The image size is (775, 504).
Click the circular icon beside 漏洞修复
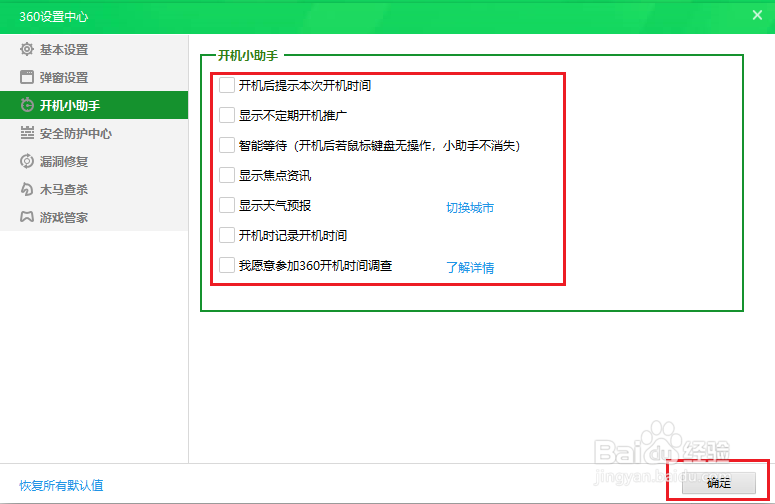tap(27, 161)
